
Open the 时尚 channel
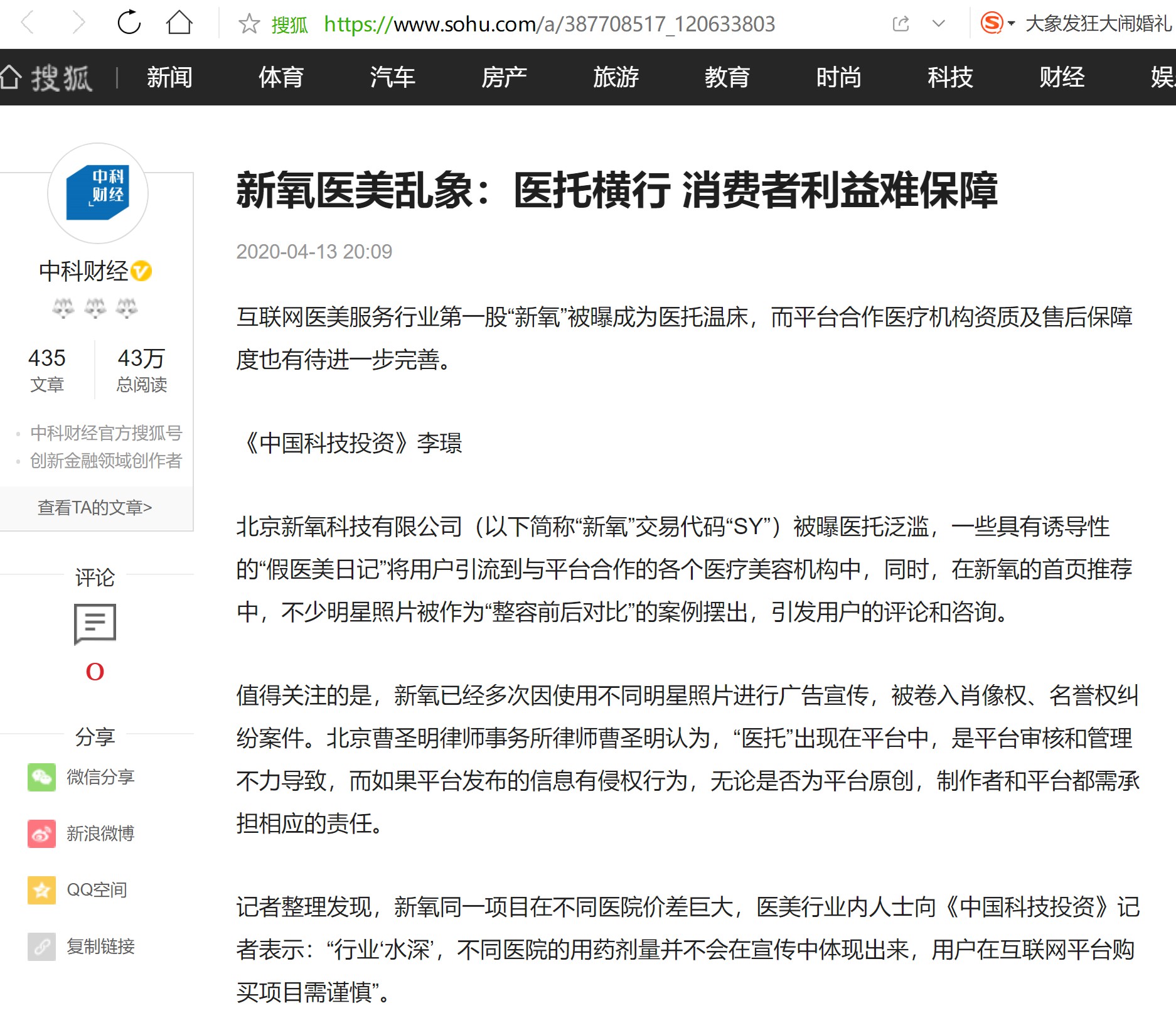pyautogui.click(x=839, y=77)
